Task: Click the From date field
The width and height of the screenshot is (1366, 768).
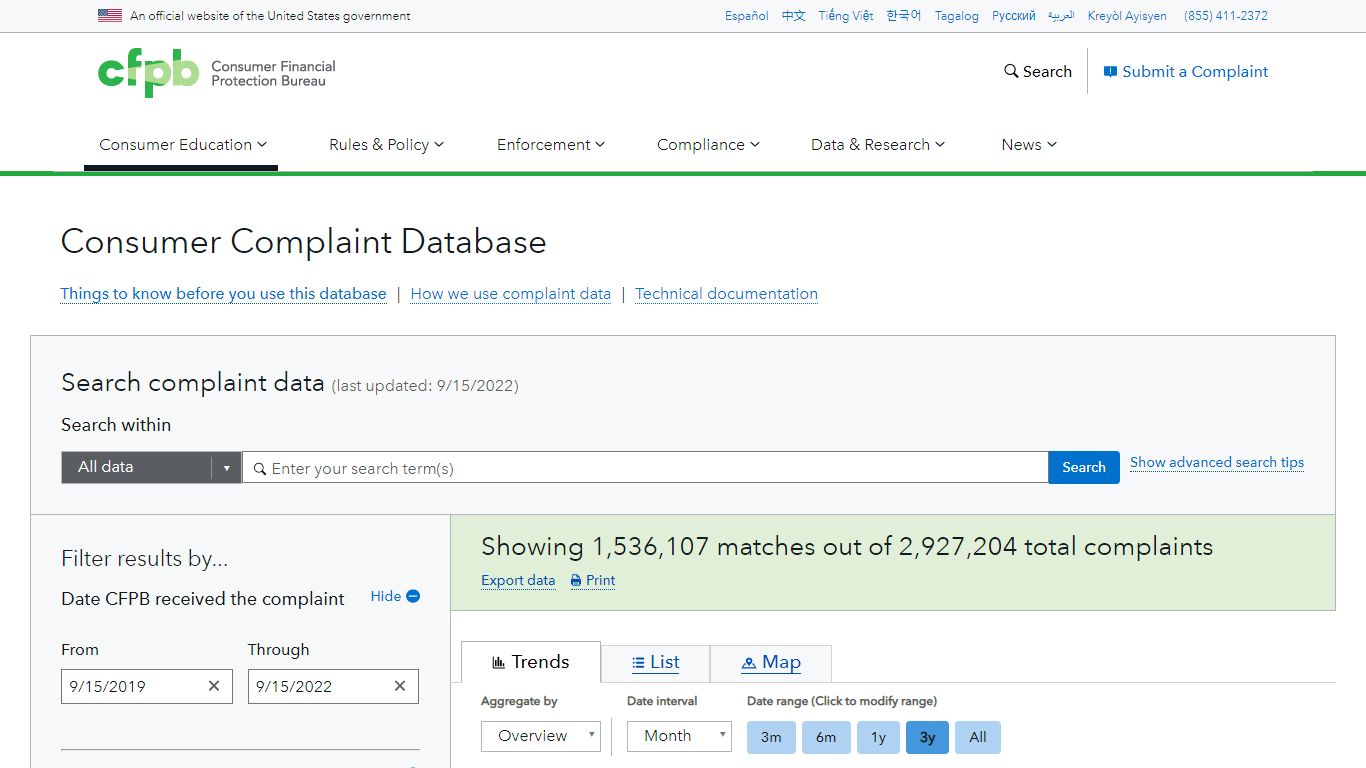Action: (x=147, y=686)
